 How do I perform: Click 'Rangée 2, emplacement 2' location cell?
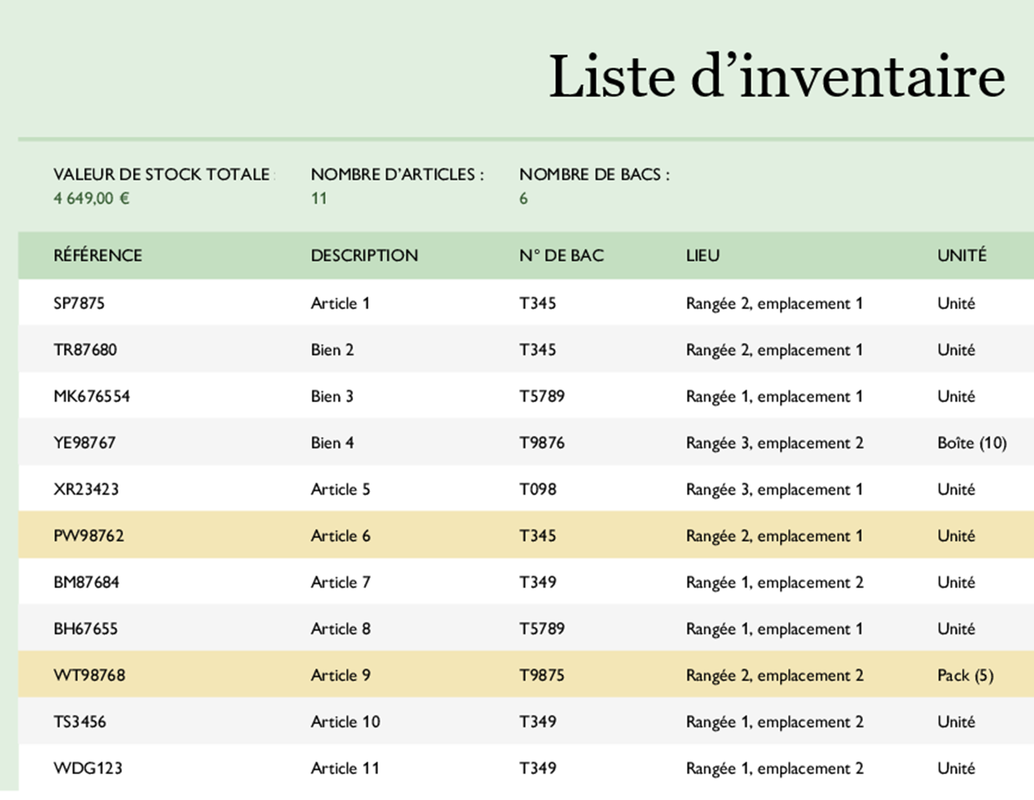(775, 675)
